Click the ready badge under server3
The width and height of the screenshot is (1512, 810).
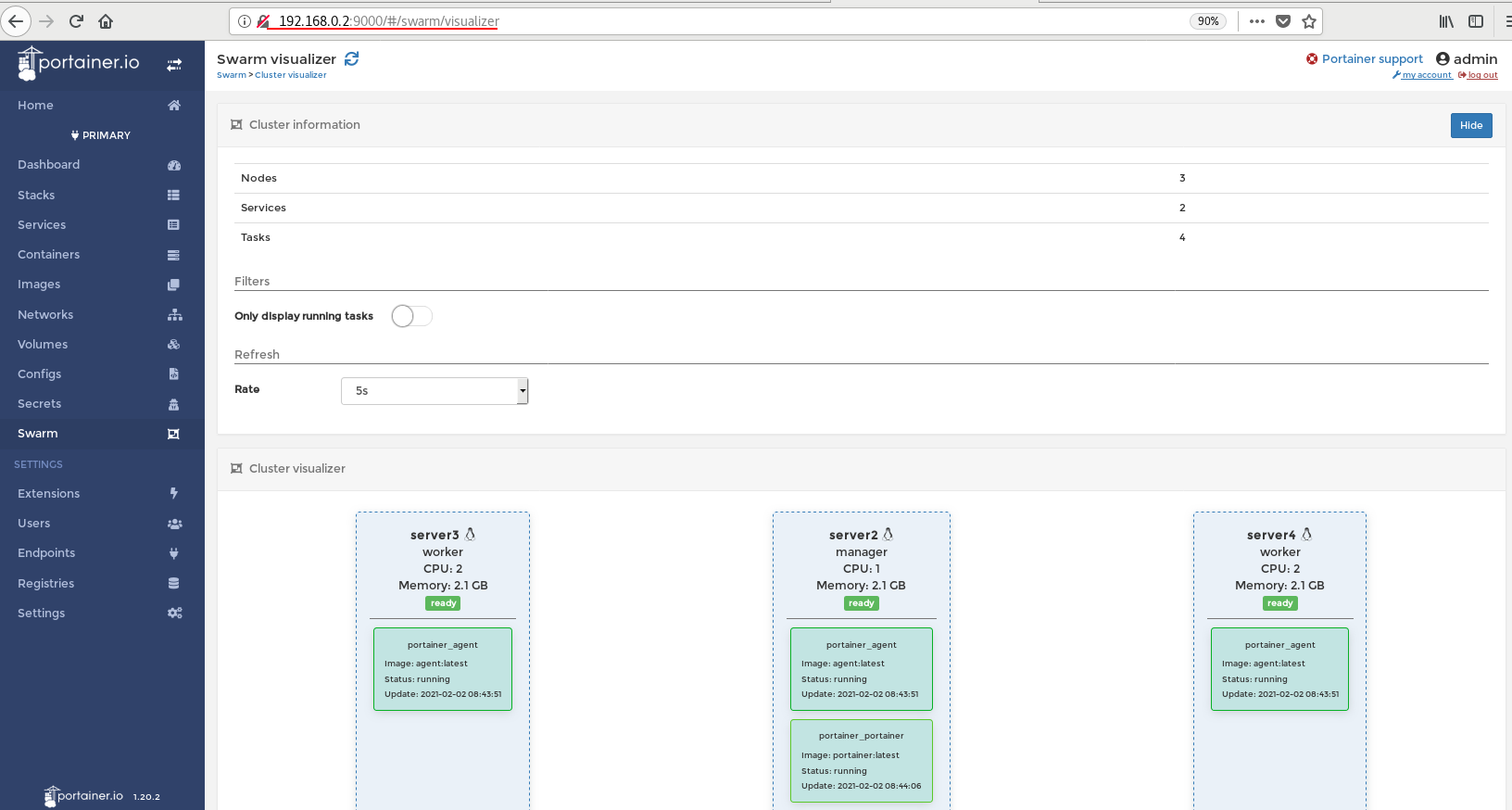(x=443, y=603)
